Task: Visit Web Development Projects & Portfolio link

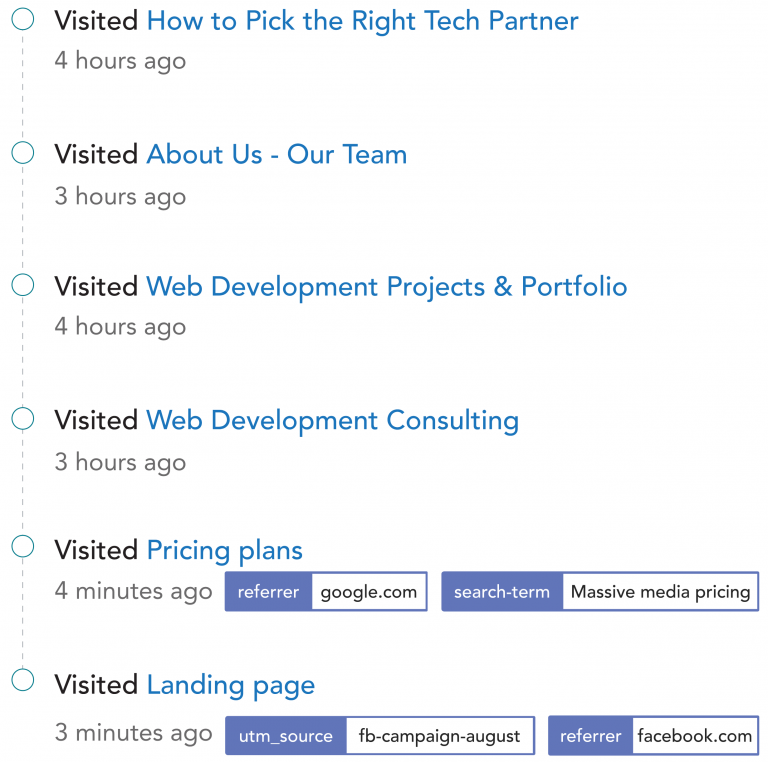Action: (386, 287)
